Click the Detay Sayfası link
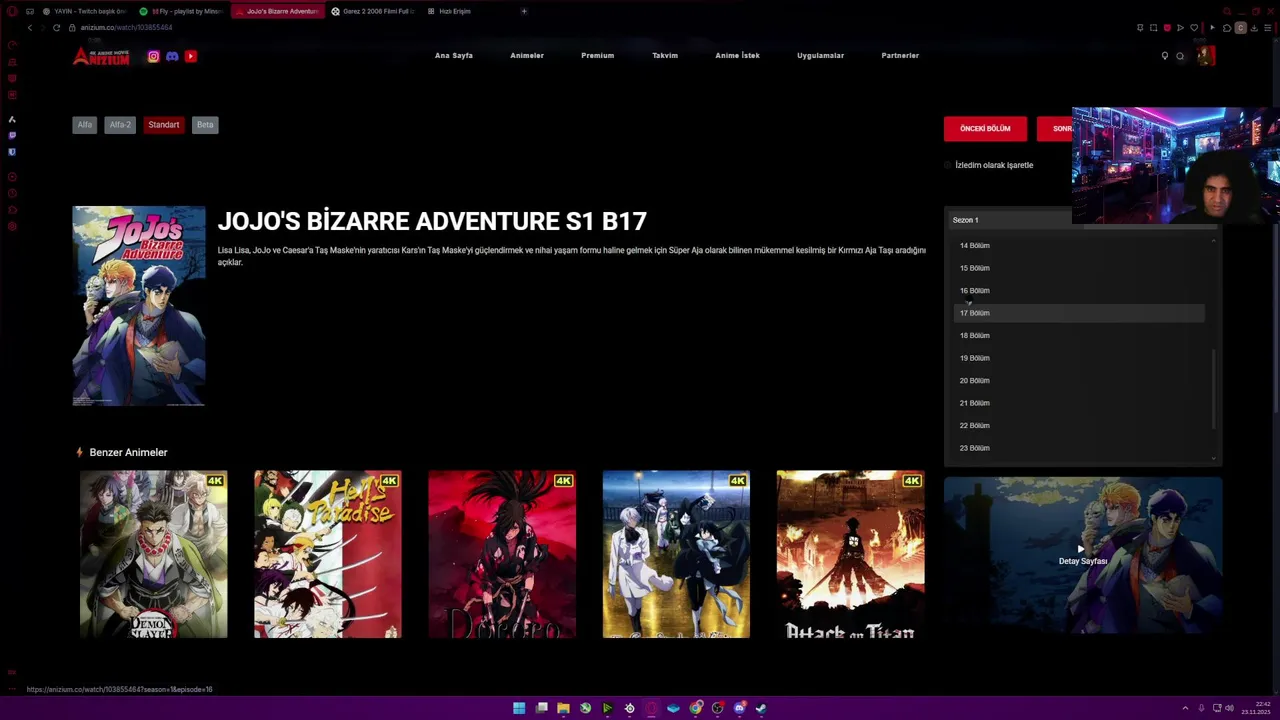Image resolution: width=1280 pixels, height=720 pixels. (x=1083, y=561)
